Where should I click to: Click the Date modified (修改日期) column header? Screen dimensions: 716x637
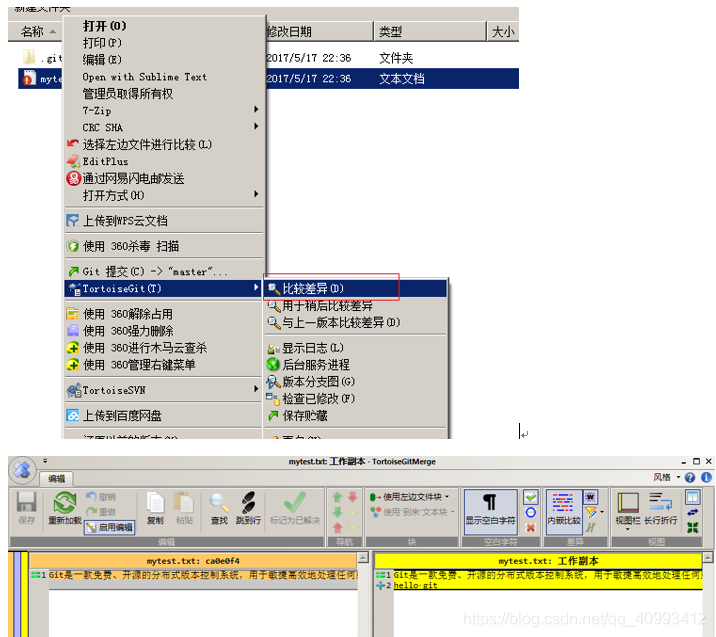pyautogui.click(x=319, y=32)
